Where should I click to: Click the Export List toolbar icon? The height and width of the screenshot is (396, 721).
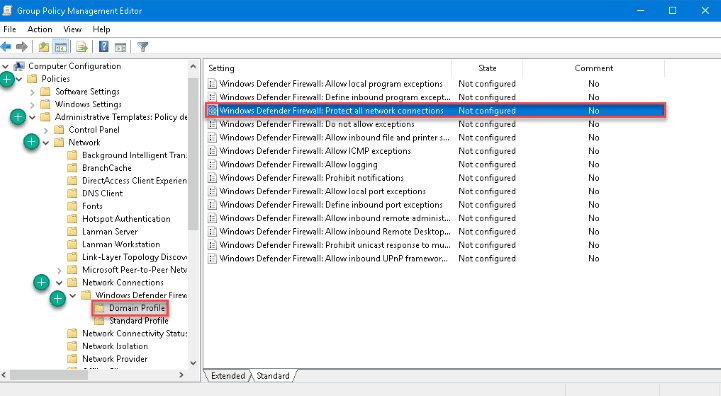pos(82,46)
